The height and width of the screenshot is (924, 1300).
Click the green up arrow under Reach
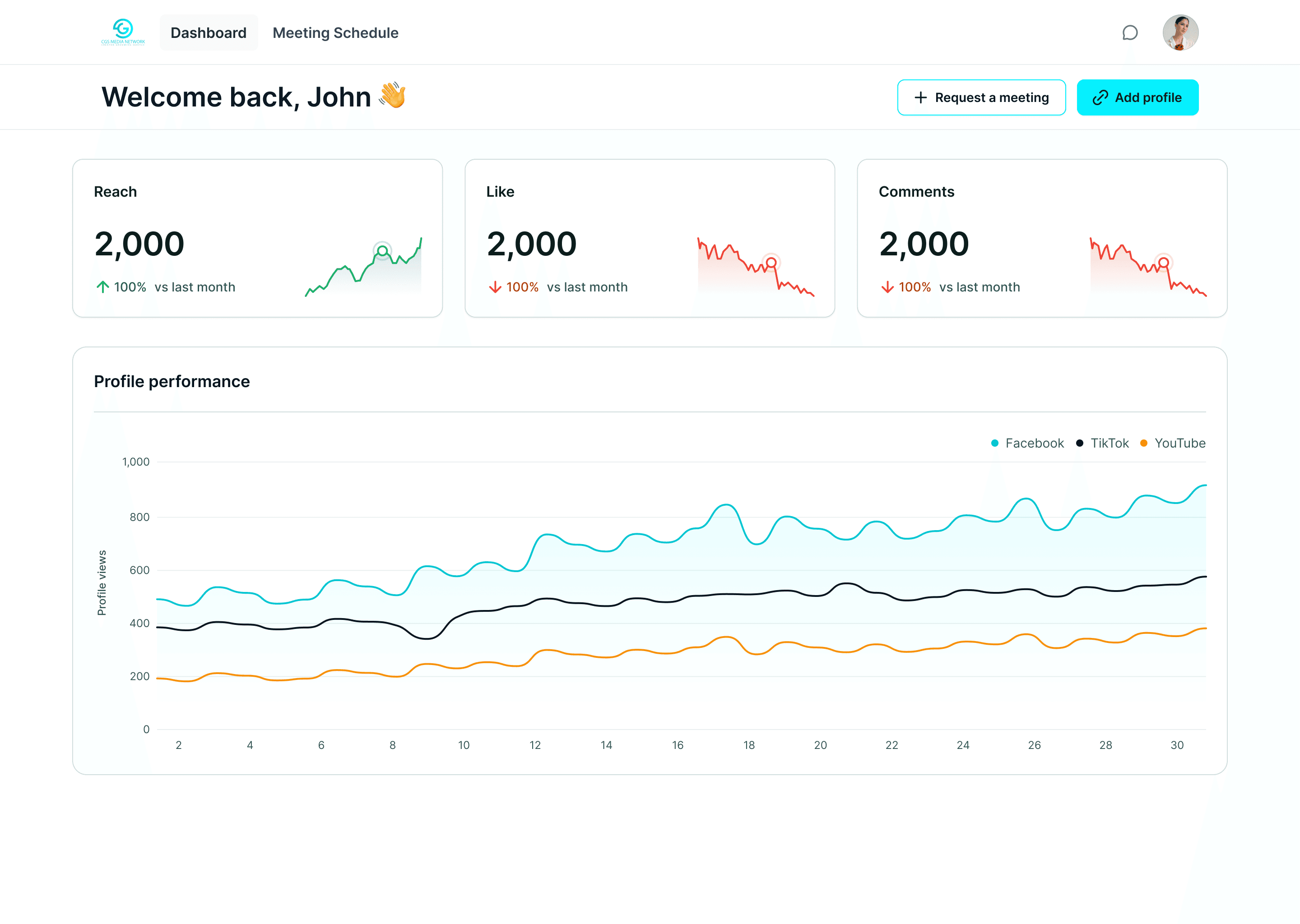coord(102,287)
